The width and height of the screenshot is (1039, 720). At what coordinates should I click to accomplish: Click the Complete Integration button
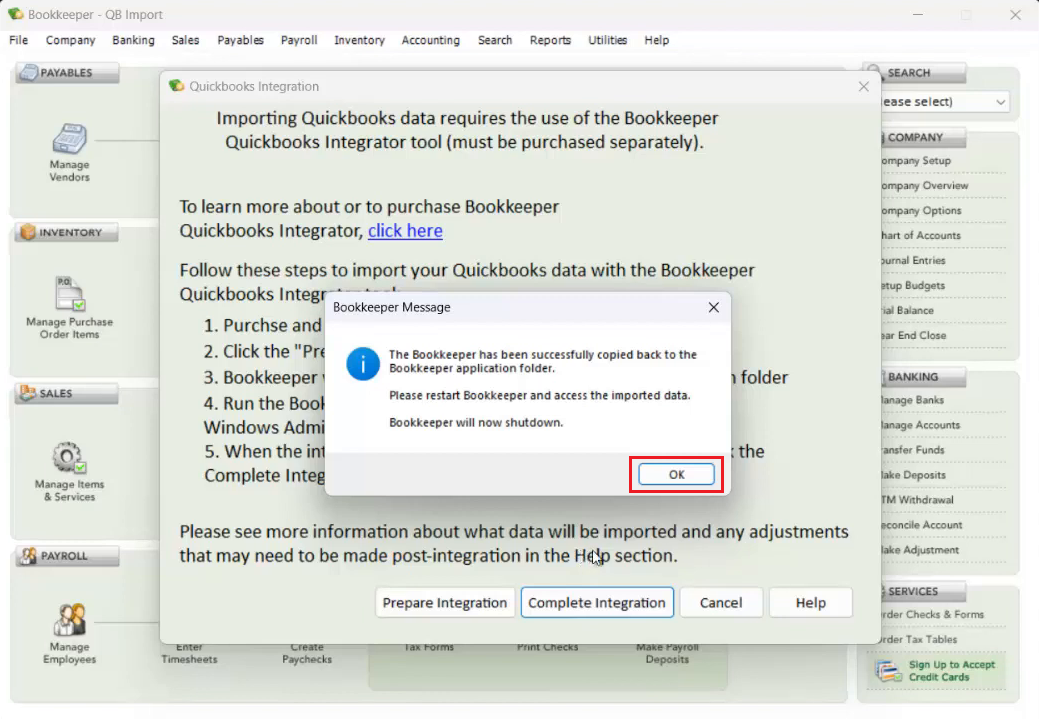[x=597, y=603]
